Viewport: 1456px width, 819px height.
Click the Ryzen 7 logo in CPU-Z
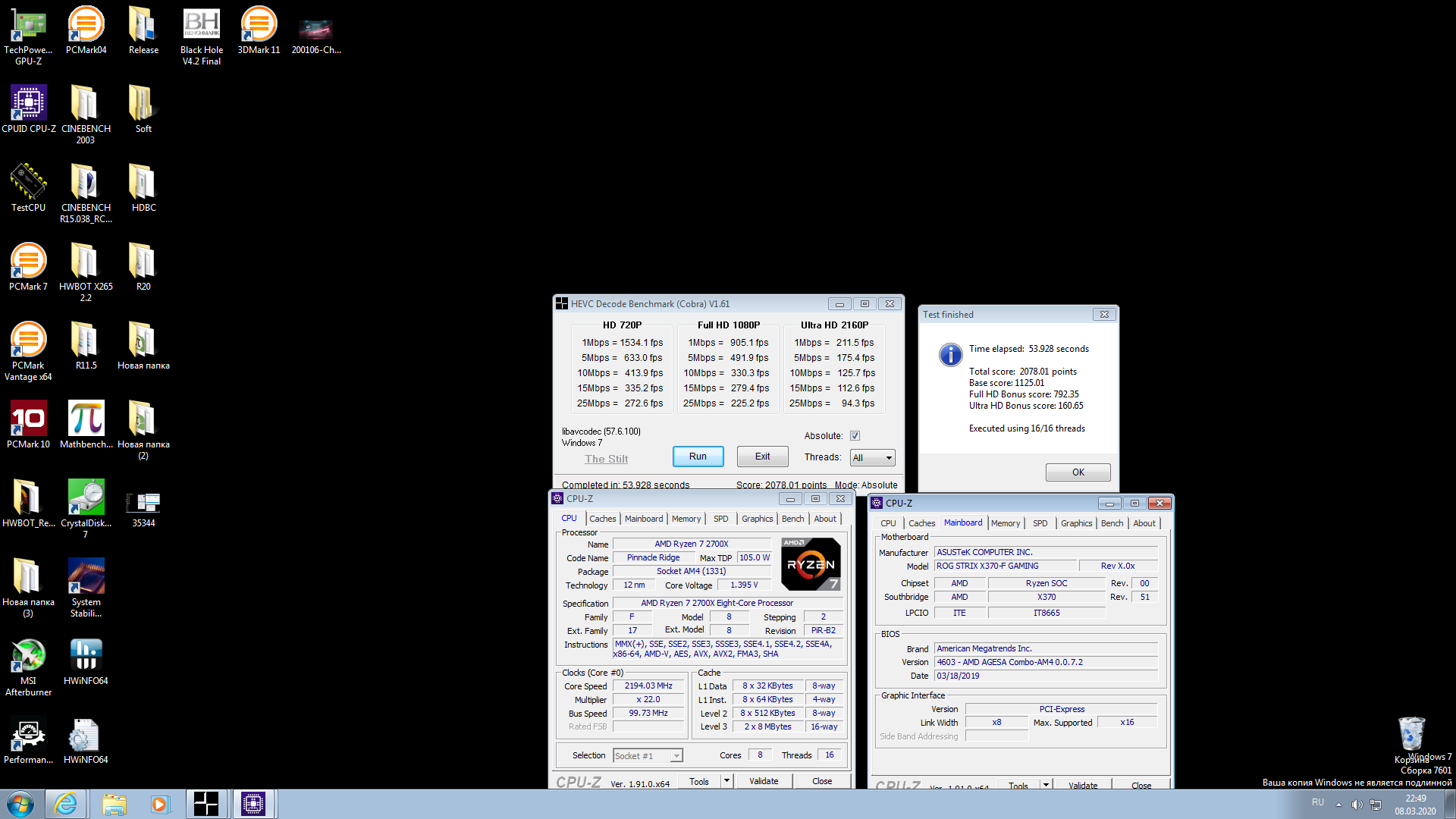(x=811, y=564)
